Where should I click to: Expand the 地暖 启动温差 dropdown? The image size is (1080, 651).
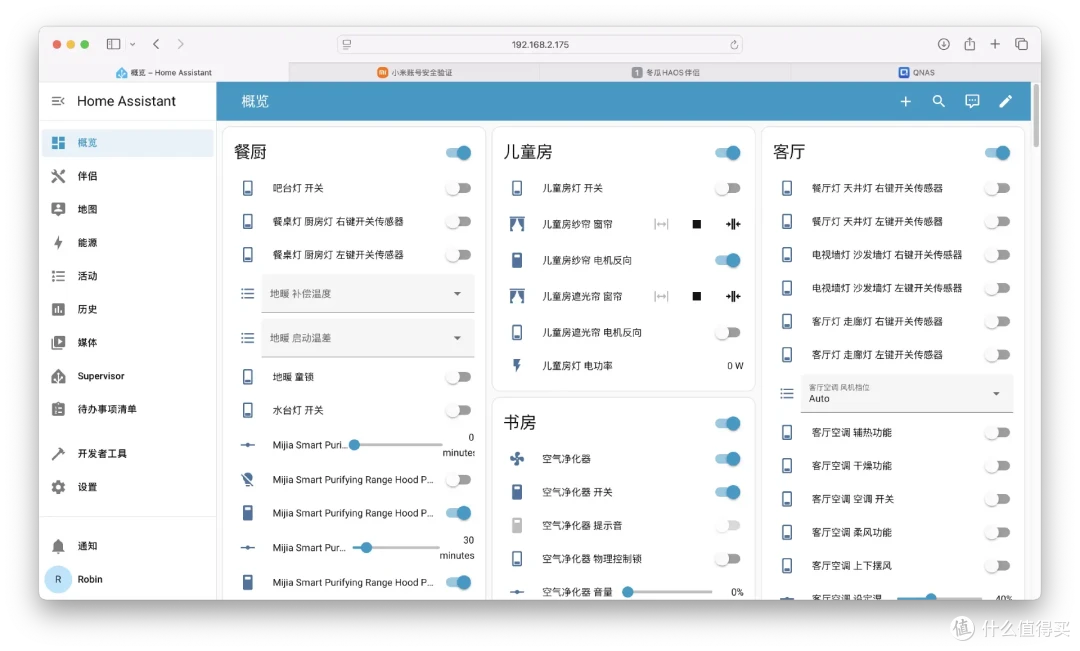click(x=368, y=338)
